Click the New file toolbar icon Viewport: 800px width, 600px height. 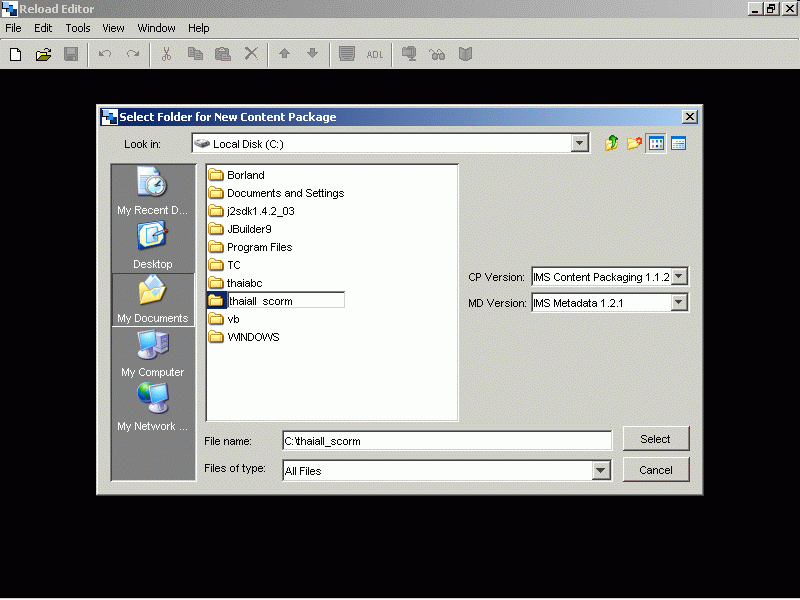coord(15,54)
